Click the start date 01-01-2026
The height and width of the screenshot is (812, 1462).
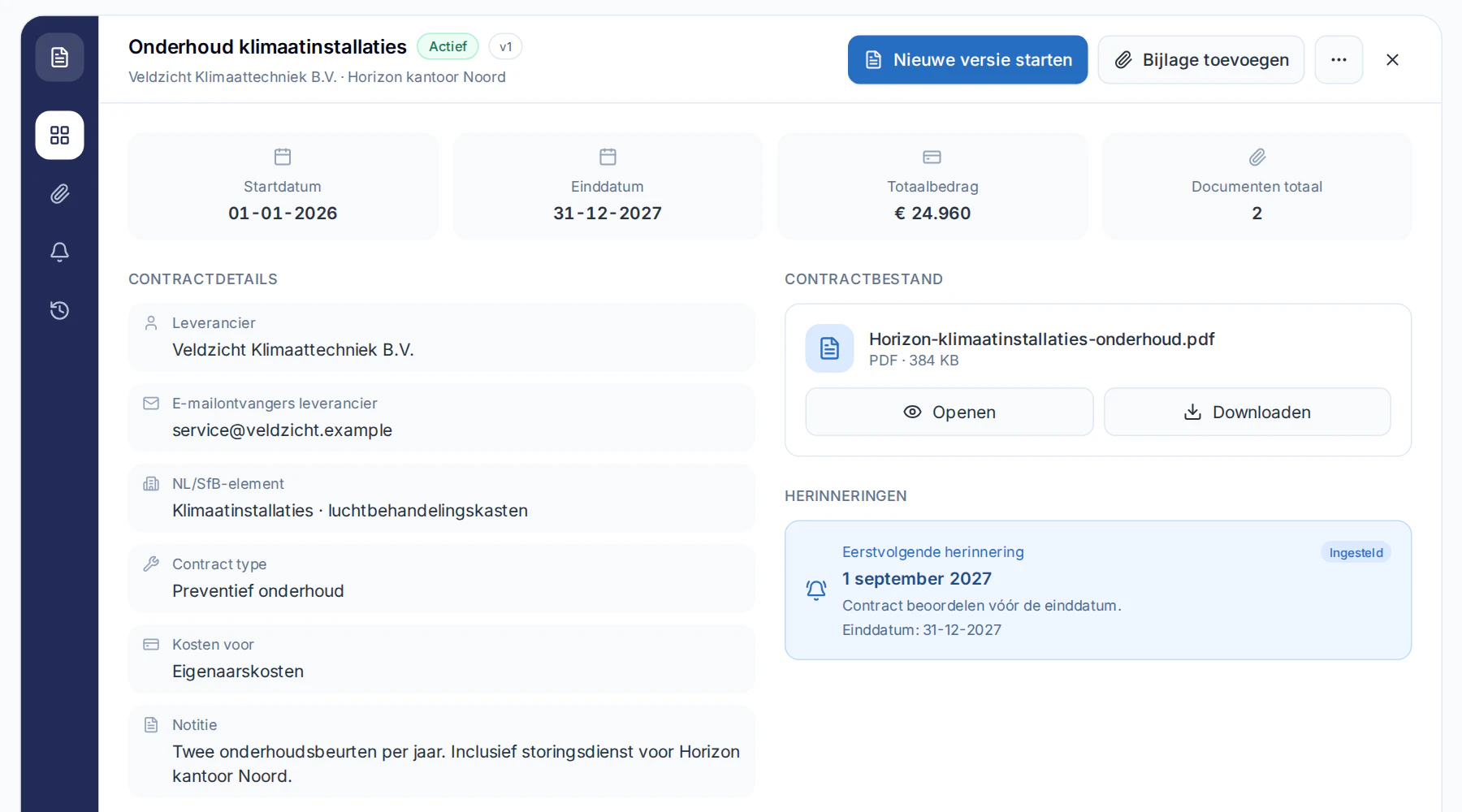coord(283,214)
